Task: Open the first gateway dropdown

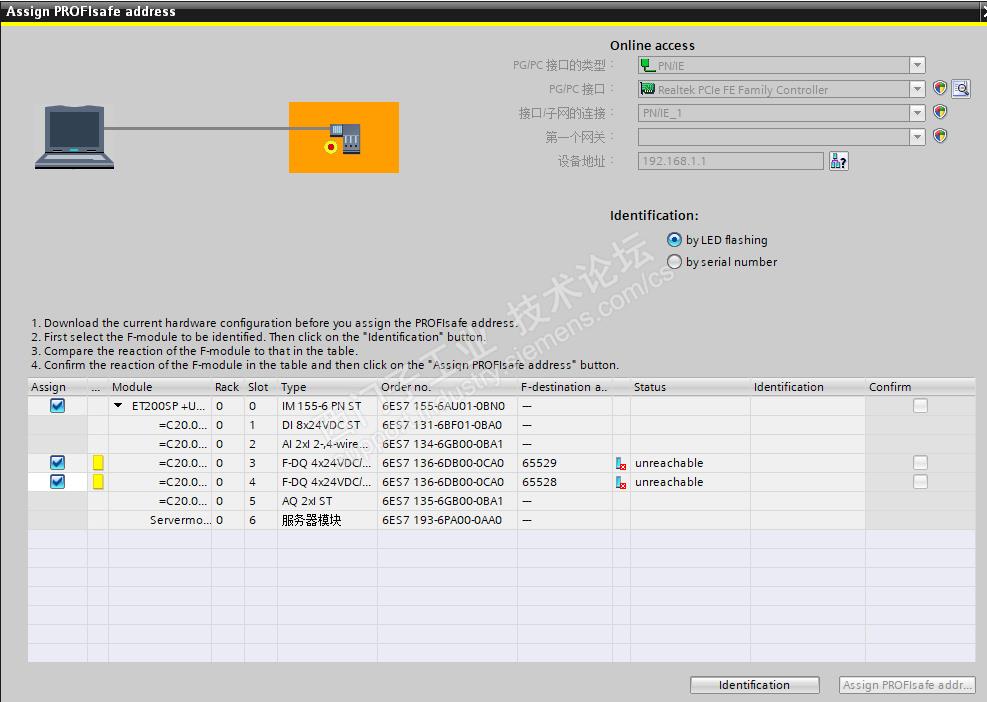Action: [917, 137]
